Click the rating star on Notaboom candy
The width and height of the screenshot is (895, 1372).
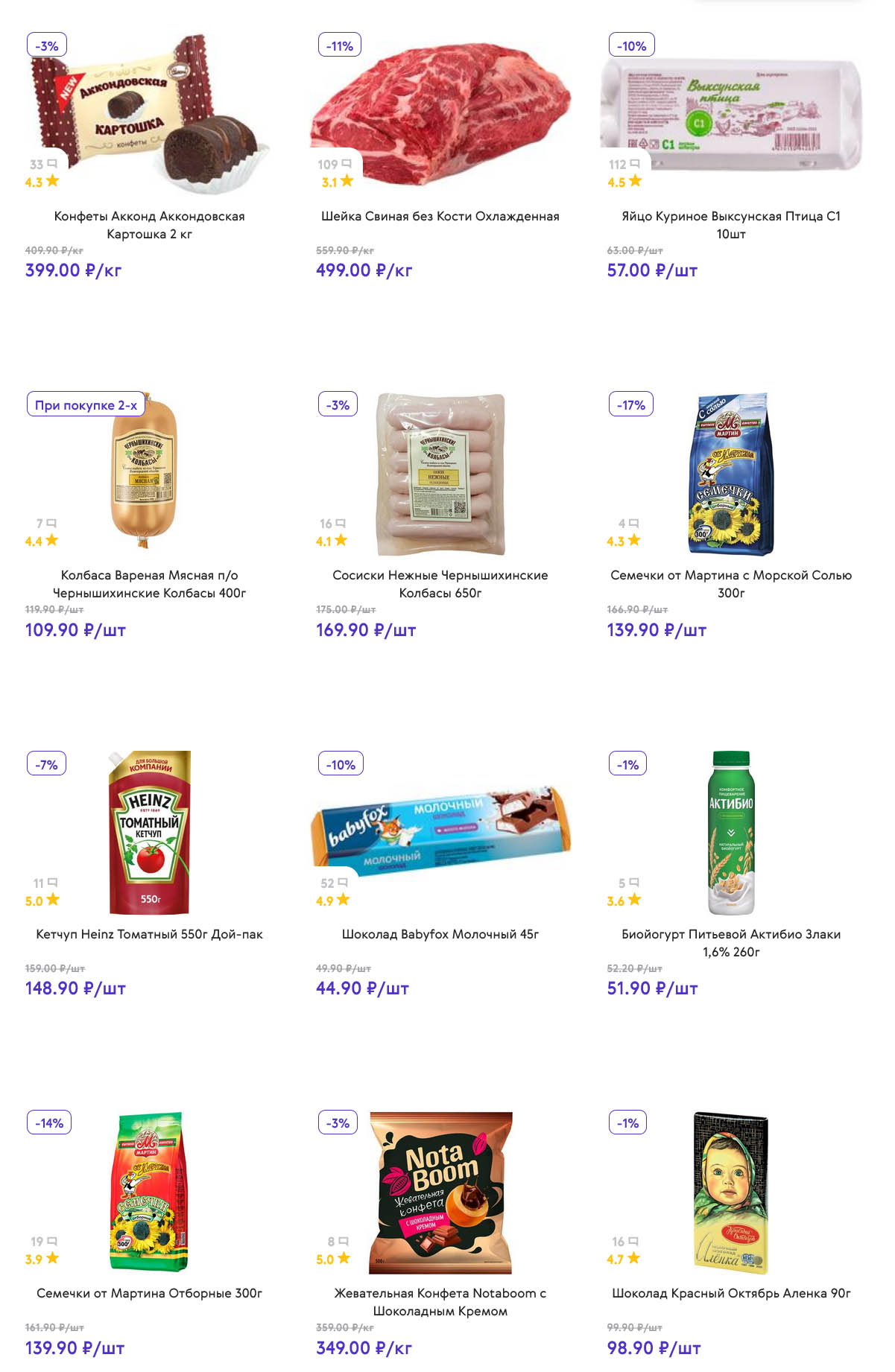point(344,1259)
